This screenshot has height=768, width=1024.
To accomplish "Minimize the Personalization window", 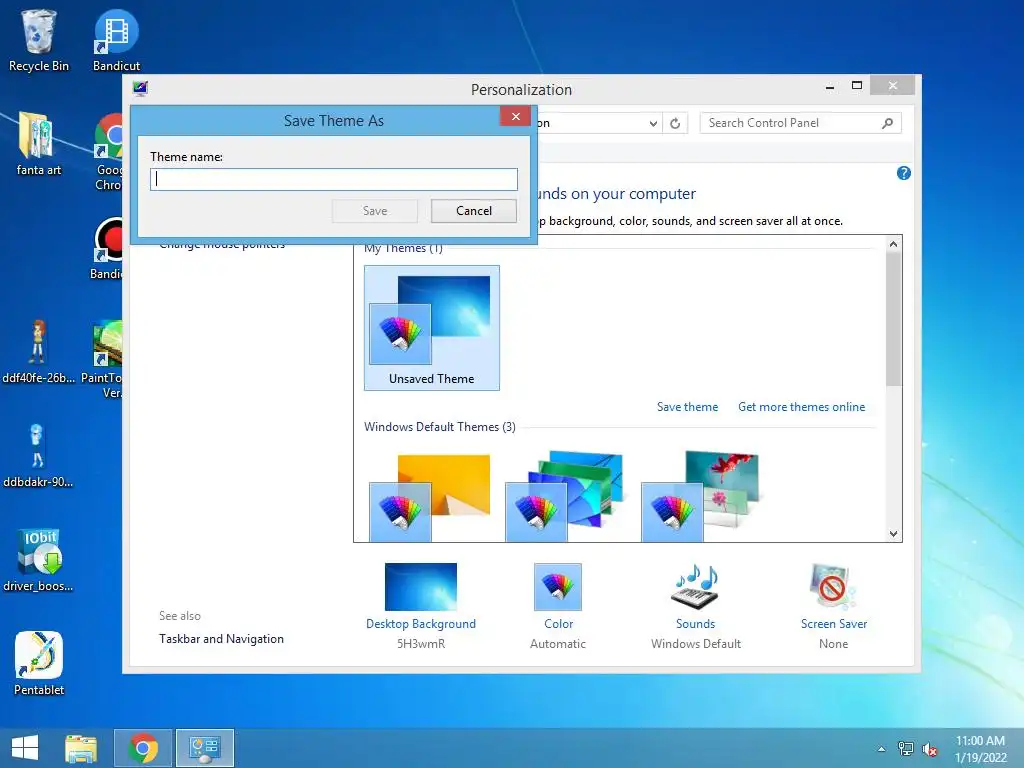I will (x=829, y=86).
